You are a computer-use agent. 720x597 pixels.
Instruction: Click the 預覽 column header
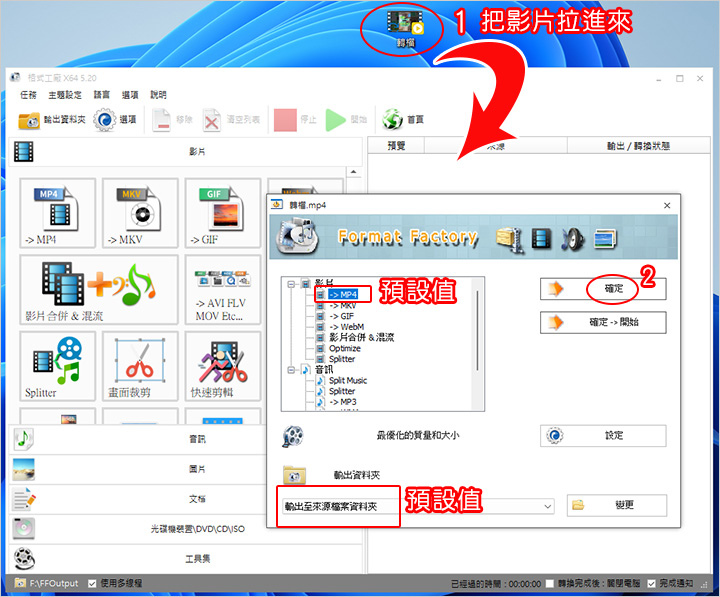pyautogui.click(x=396, y=146)
